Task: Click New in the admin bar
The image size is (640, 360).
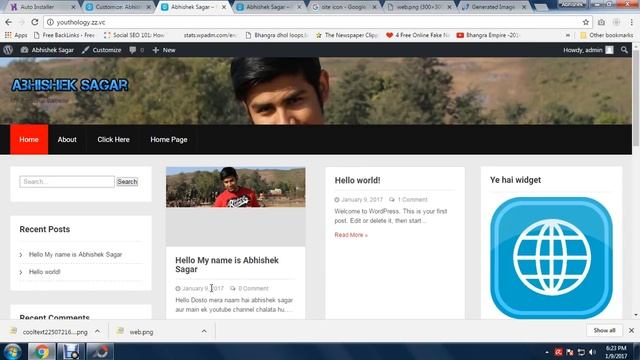Action: 164,50
